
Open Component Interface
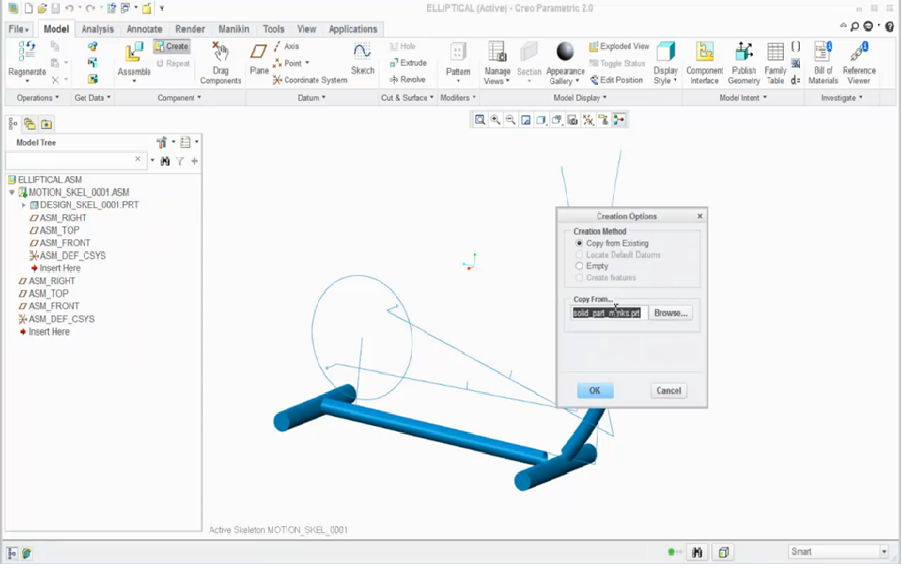pos(705,63)
